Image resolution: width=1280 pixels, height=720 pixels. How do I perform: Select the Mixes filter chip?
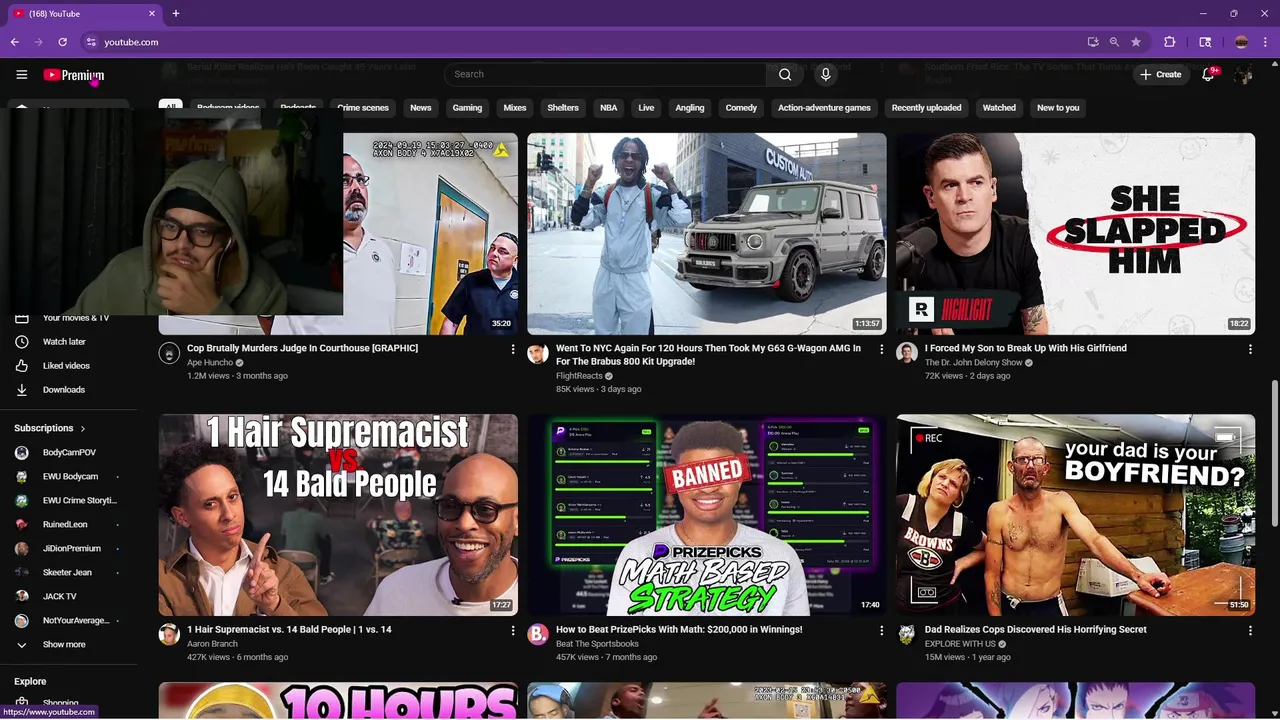click(x=515, y=108)
